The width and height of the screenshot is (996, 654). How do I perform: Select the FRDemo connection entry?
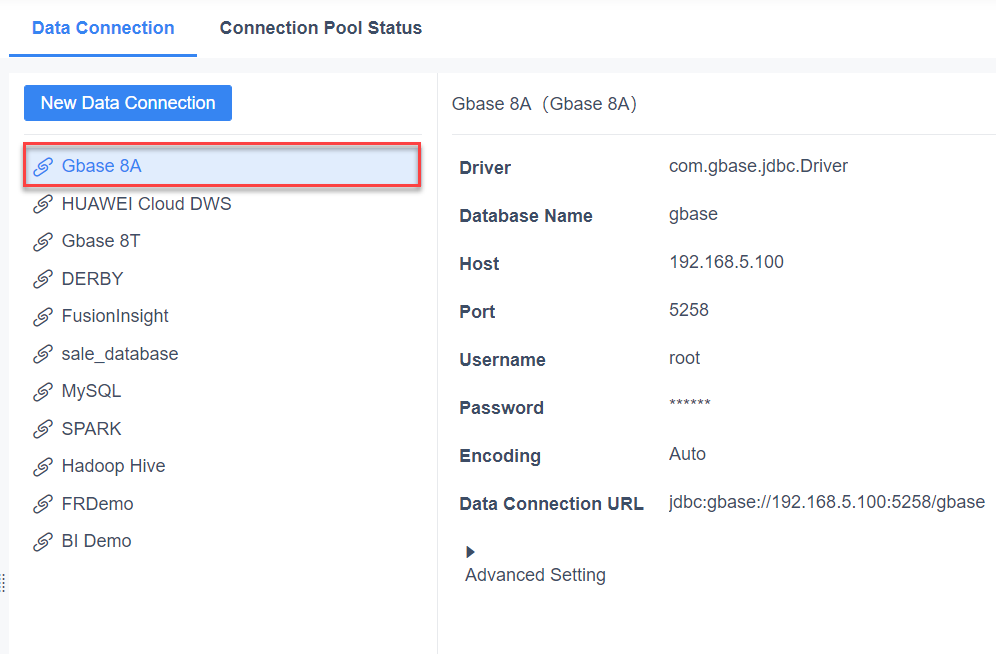97,504
